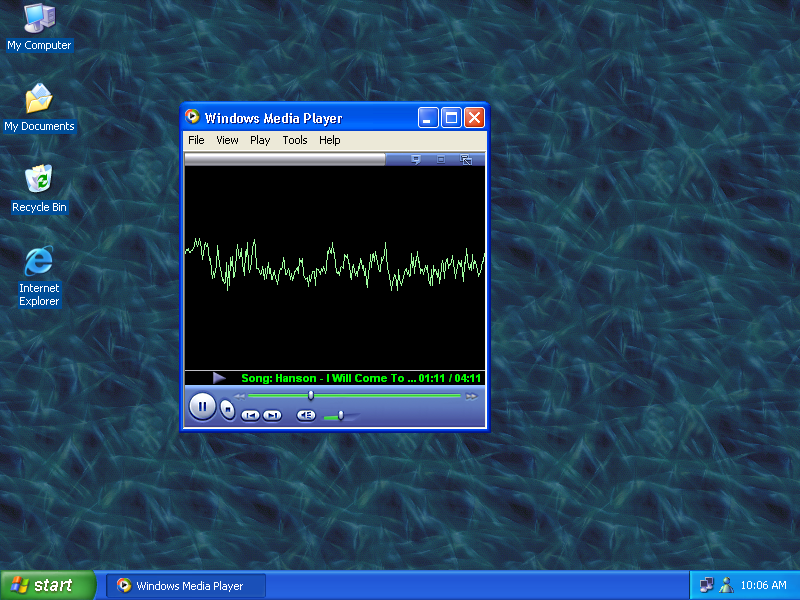Open the File menu
The image size is (800, 600).
coord(196,140)
